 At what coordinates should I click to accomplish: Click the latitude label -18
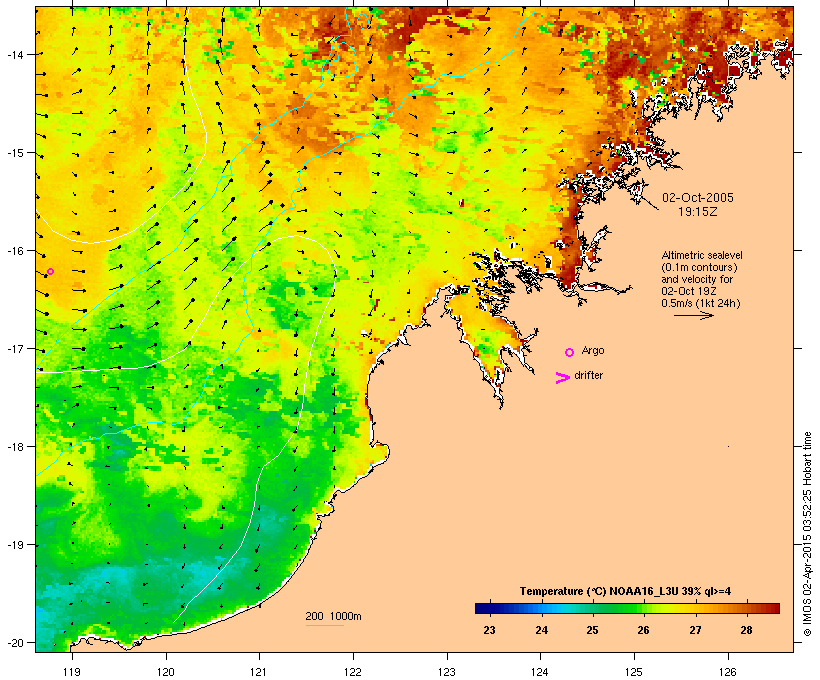tap(15, 447)
